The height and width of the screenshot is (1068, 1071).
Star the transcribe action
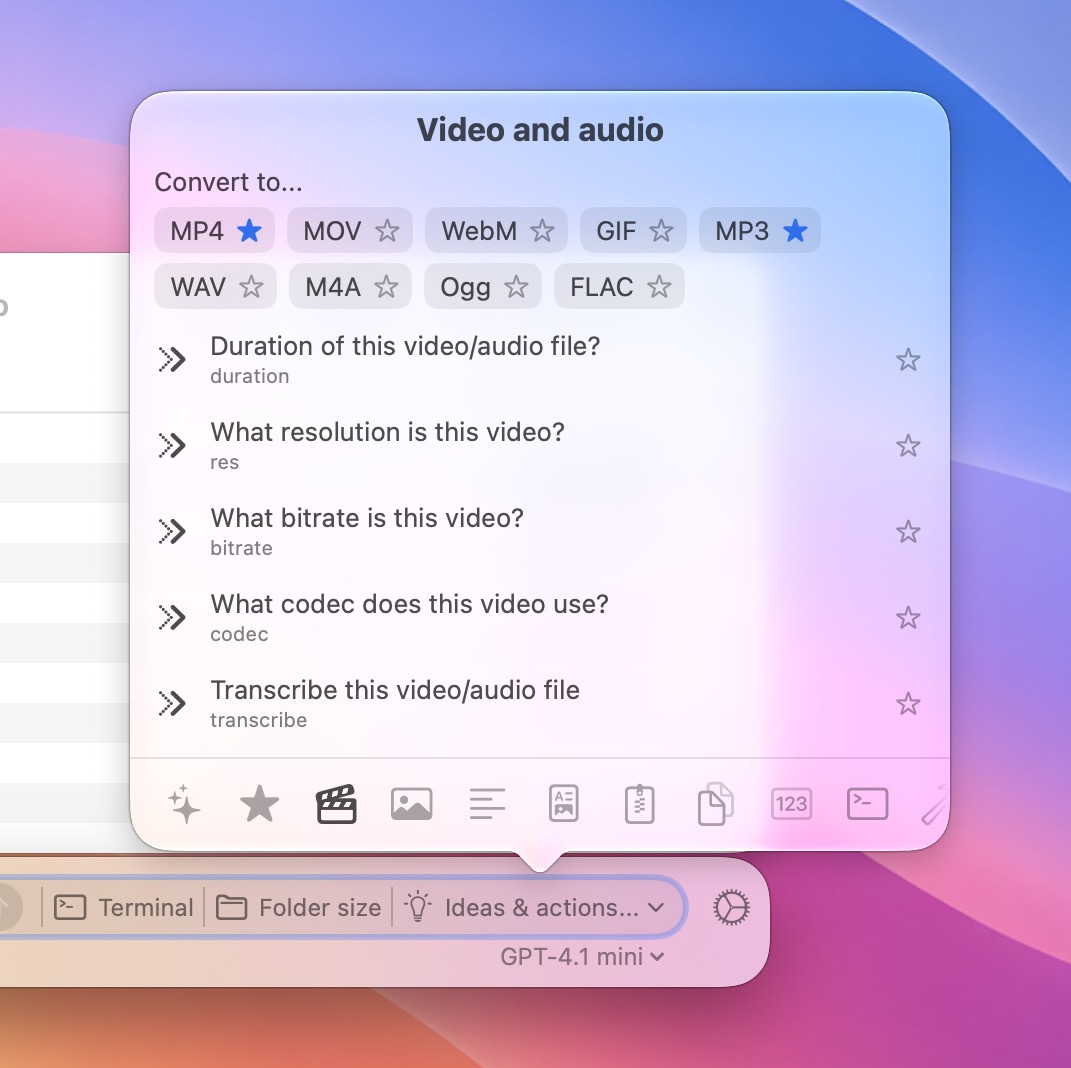coord(908,704)
